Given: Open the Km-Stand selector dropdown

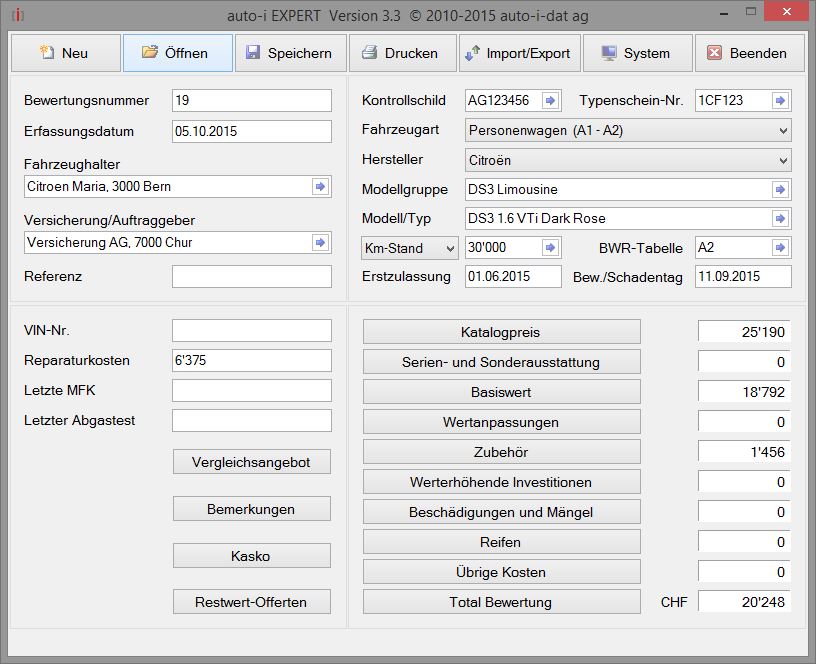Looking at the screenshot, I should tap(410, 248).
